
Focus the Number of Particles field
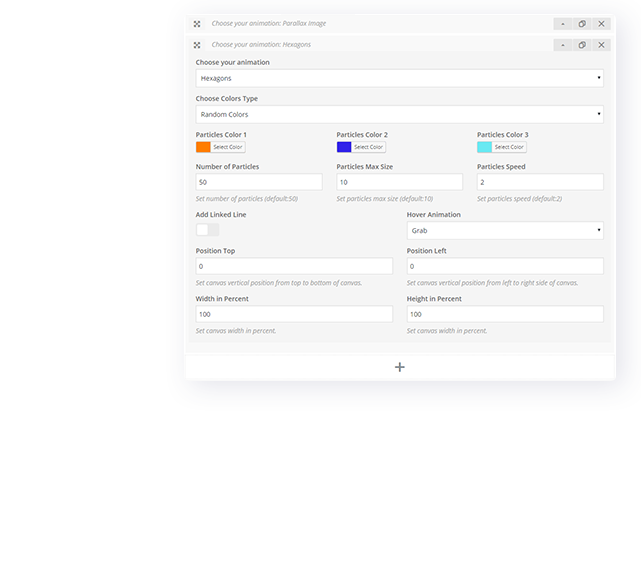(259, 182)
